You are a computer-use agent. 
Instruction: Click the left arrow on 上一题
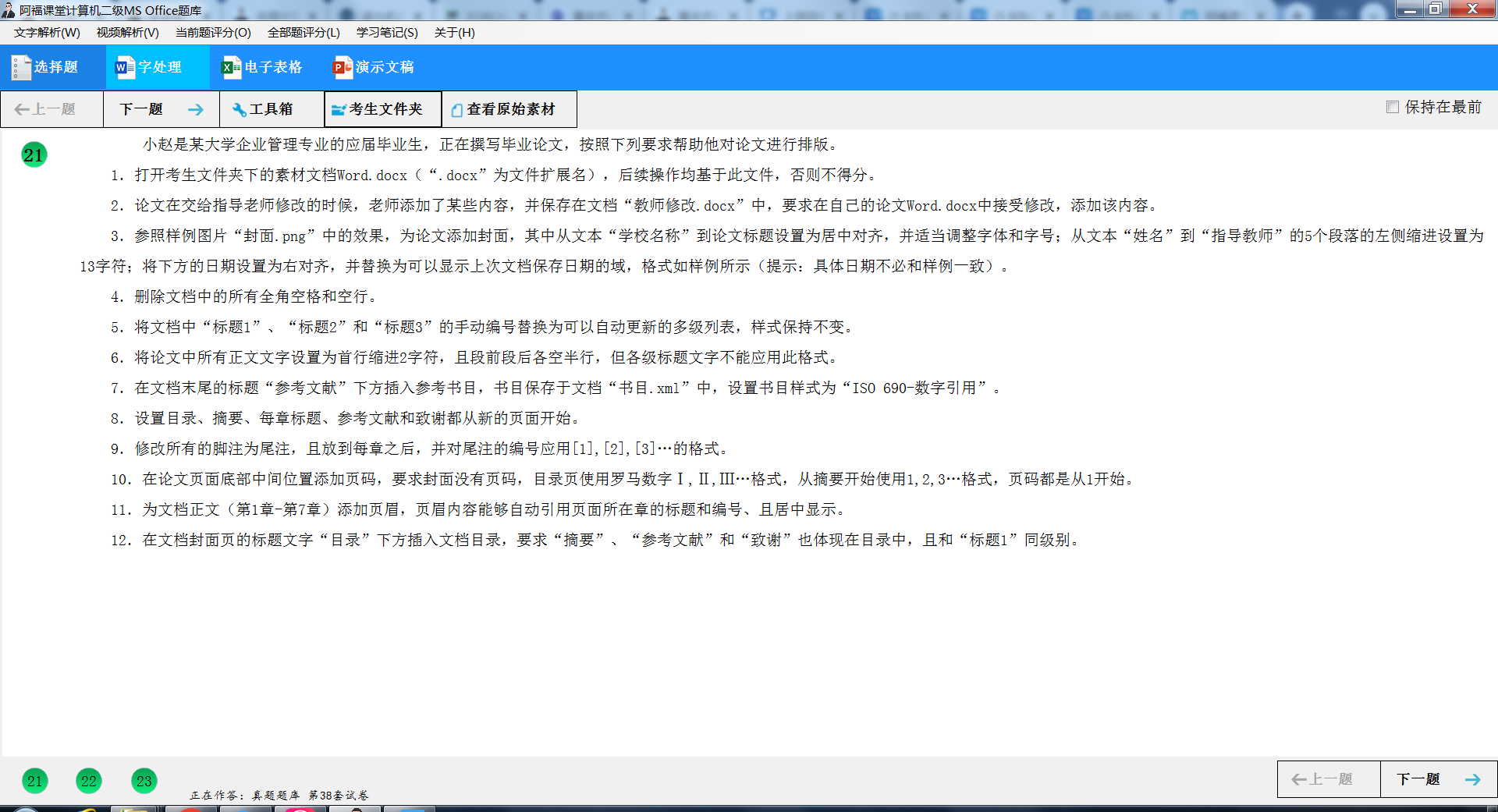pos(20,108)
